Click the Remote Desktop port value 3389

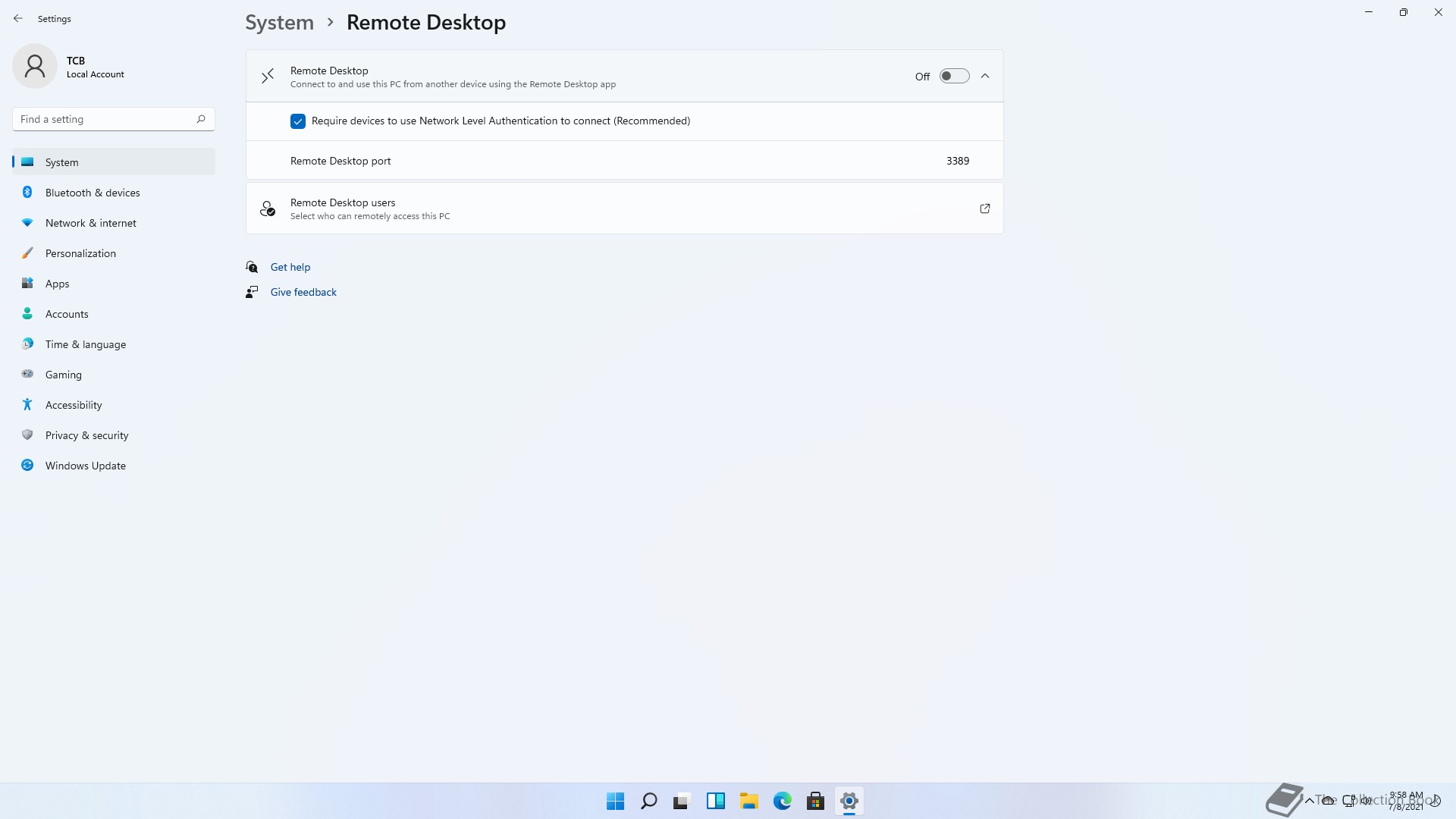pyautogui.click(x=958, y=161)
